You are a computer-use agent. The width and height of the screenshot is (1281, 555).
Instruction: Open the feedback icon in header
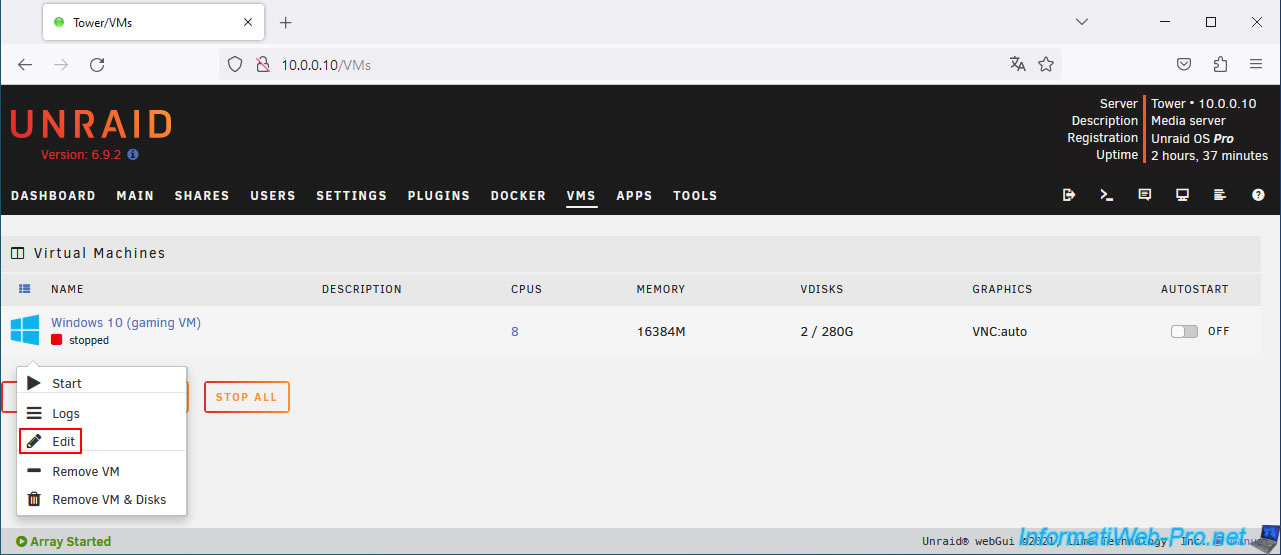coord(1145,195)
